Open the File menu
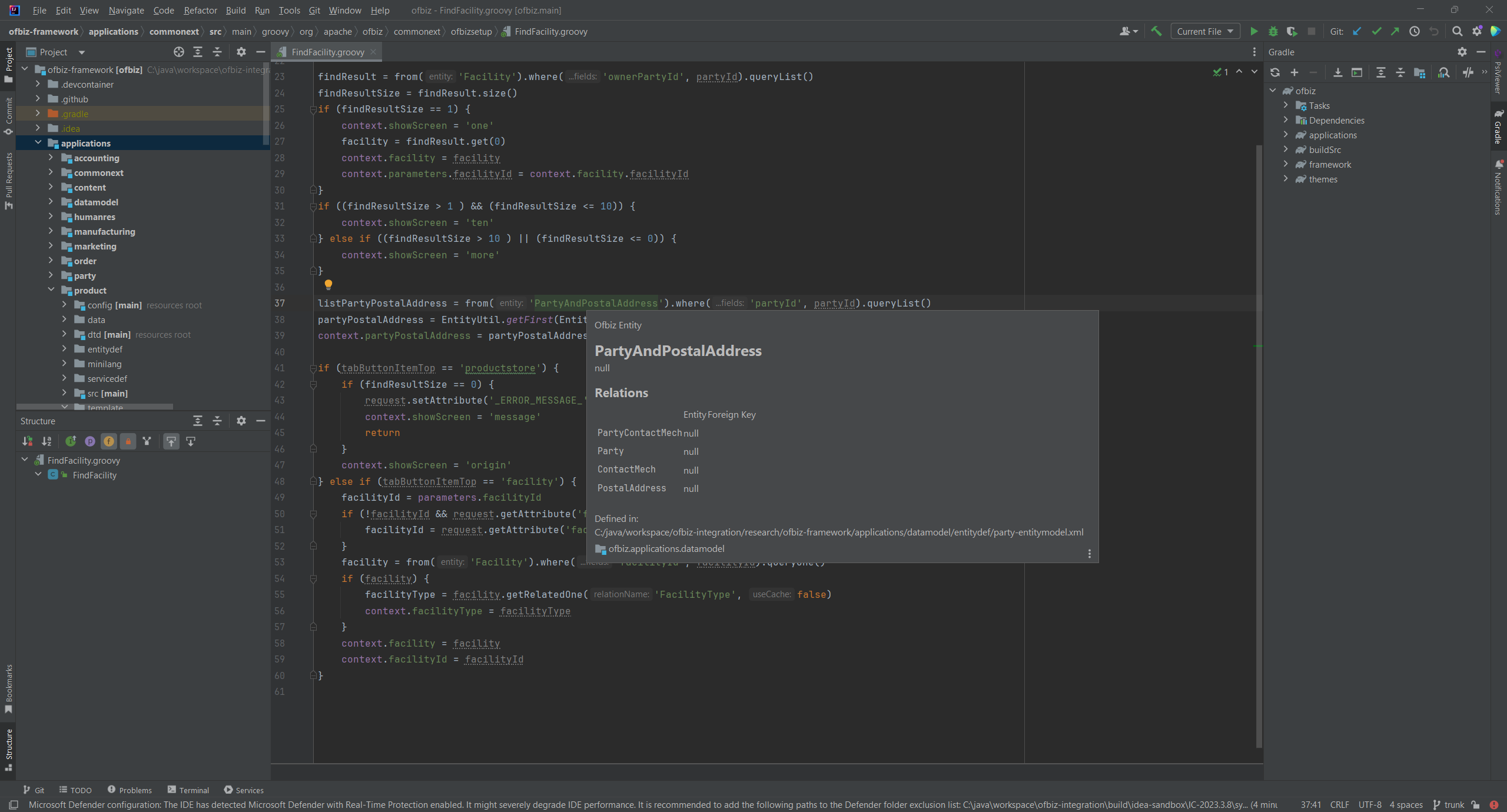This screenshot has height=812, width=1507. click(39, 11)
